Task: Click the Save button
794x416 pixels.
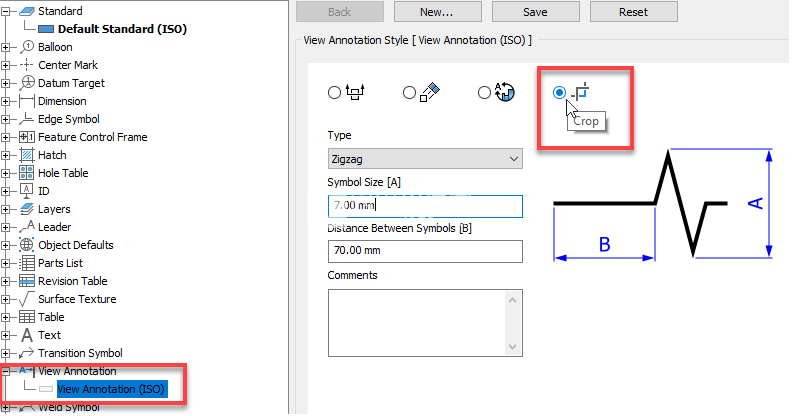Action: coord(535,12)
